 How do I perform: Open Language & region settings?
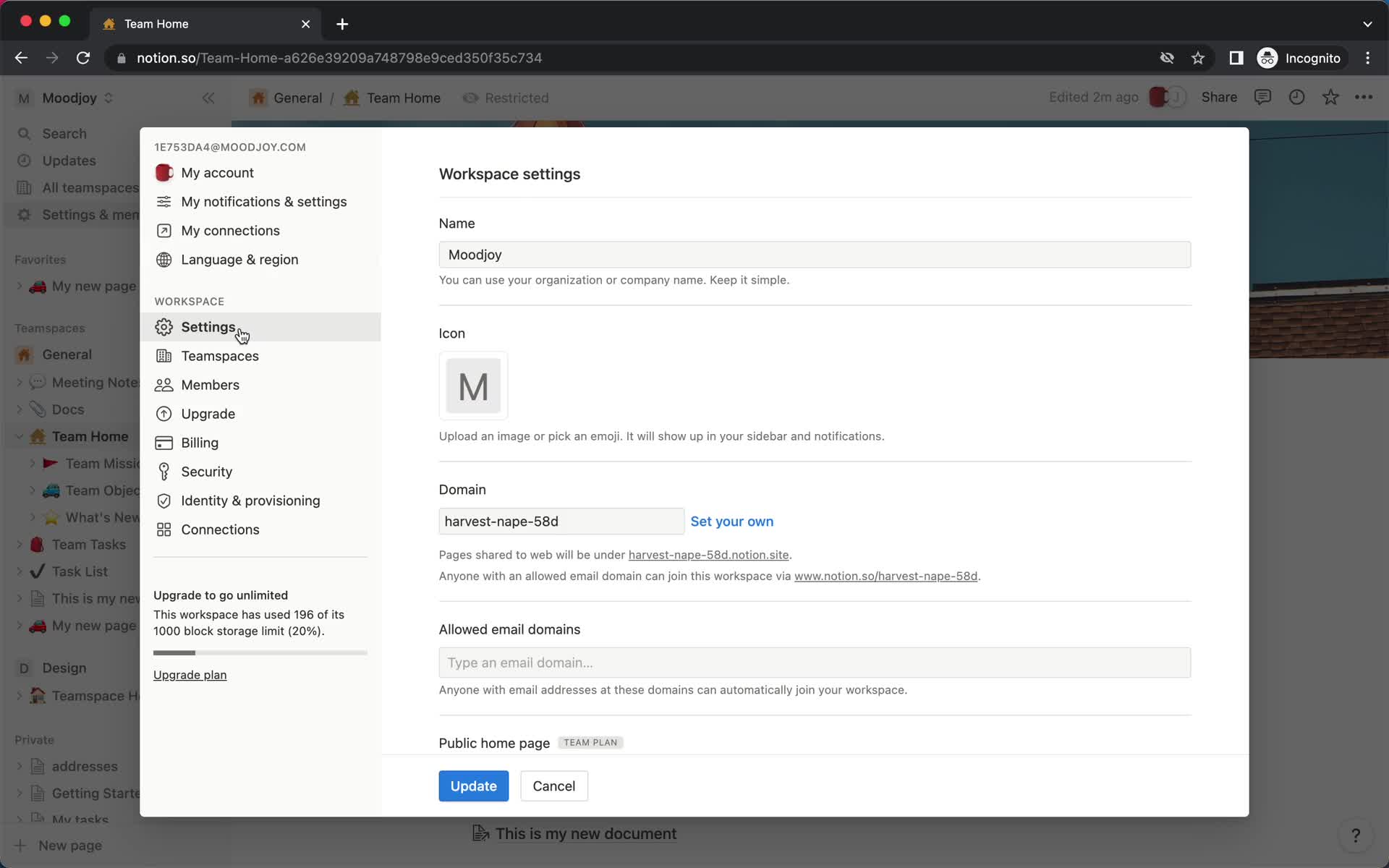click(x=260, y=260)
